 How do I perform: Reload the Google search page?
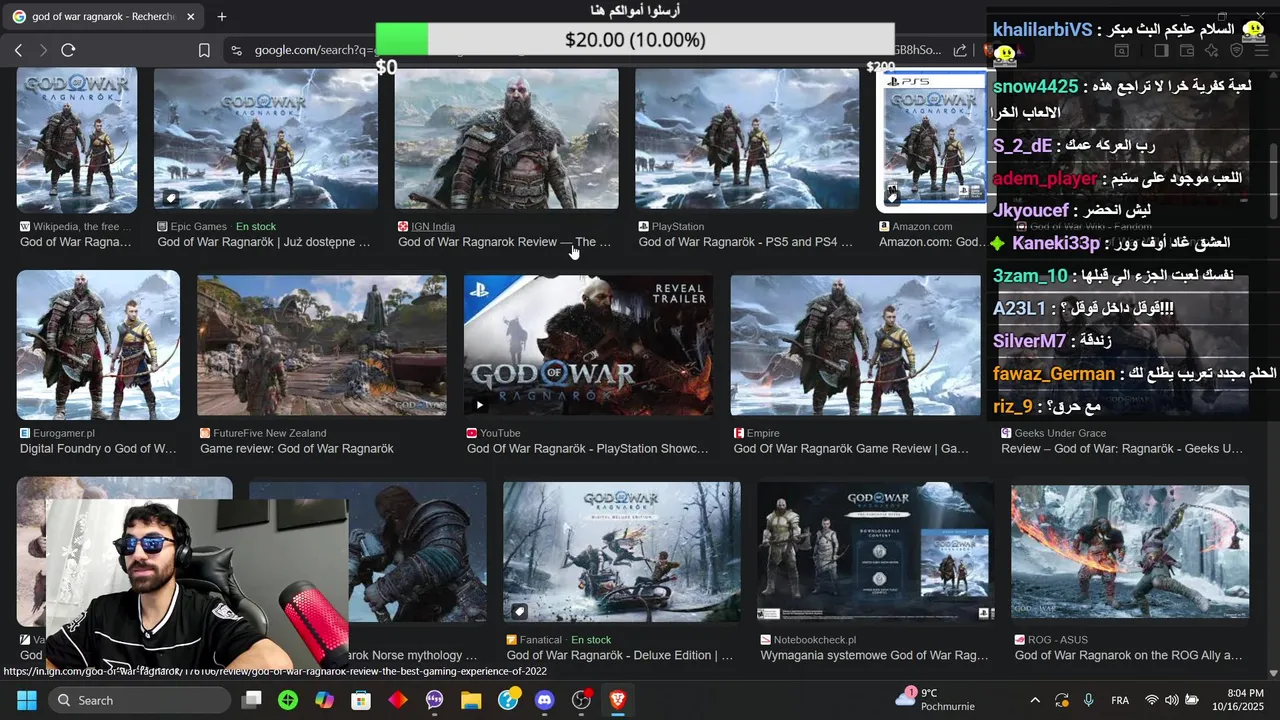(68, 50)
